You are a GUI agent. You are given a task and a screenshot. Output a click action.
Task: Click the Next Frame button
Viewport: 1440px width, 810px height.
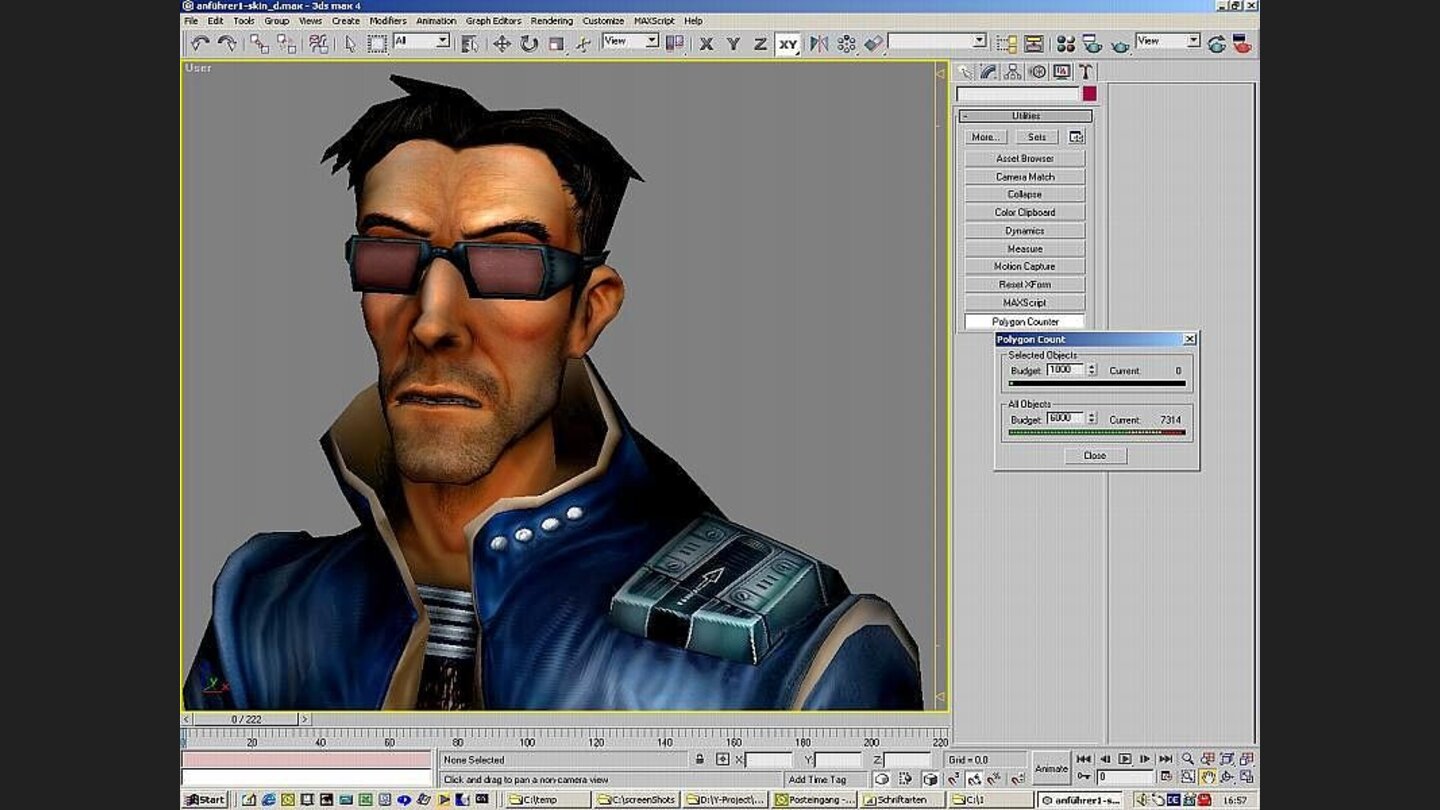[x=1145, y=759]
